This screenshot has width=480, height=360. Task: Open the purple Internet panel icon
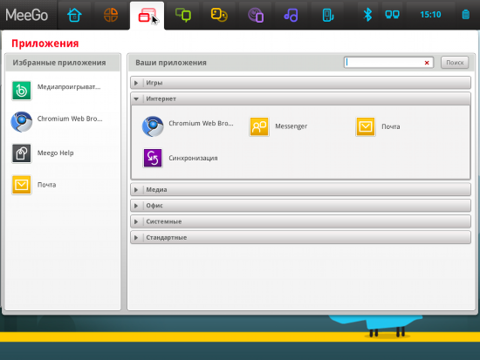pos(256,15)
